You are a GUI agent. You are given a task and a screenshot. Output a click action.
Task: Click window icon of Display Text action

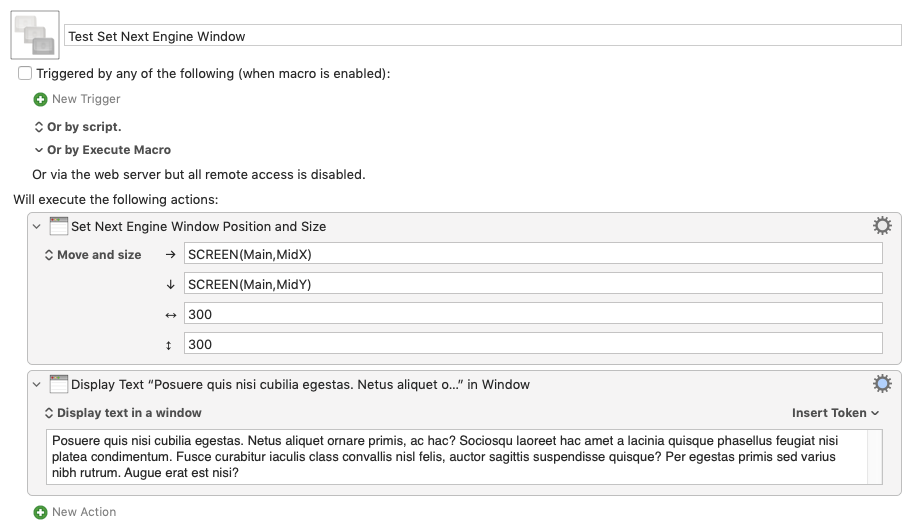point(59,384)
